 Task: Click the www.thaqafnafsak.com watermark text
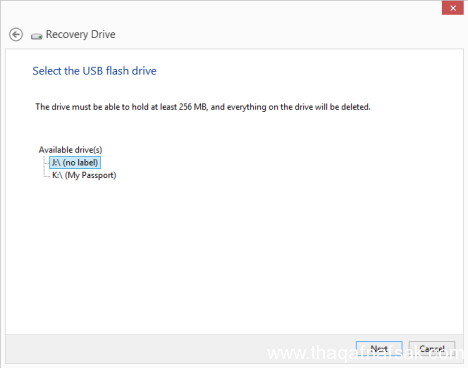[x=365, y=353]
